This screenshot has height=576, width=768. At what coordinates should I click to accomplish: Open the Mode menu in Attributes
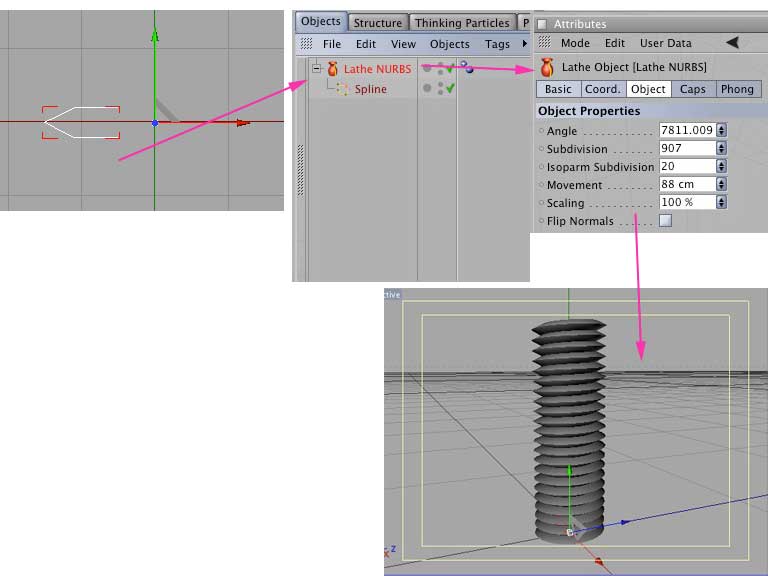[x=575, y=43]
